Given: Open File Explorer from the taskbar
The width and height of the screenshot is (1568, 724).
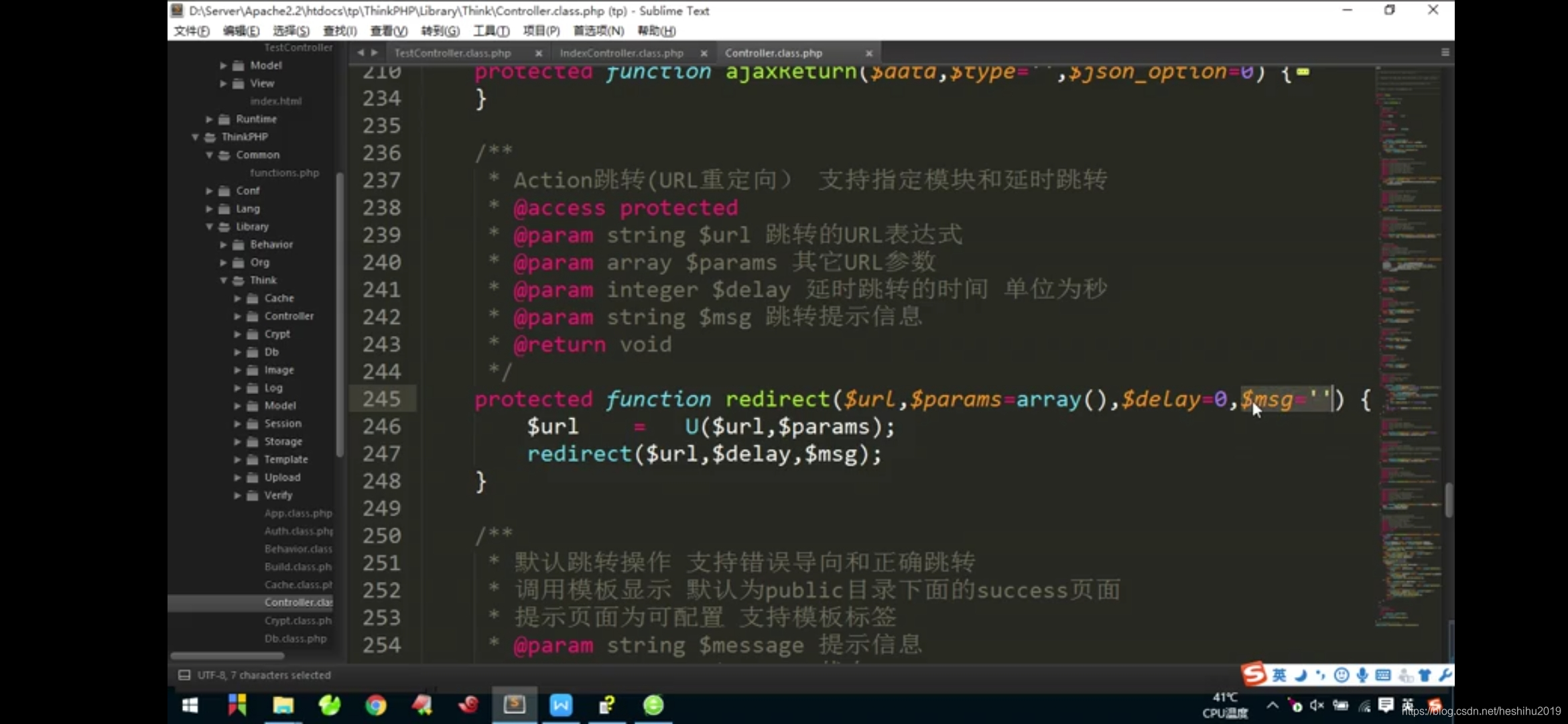Looking at the screenshot, I should coord(283,705).
